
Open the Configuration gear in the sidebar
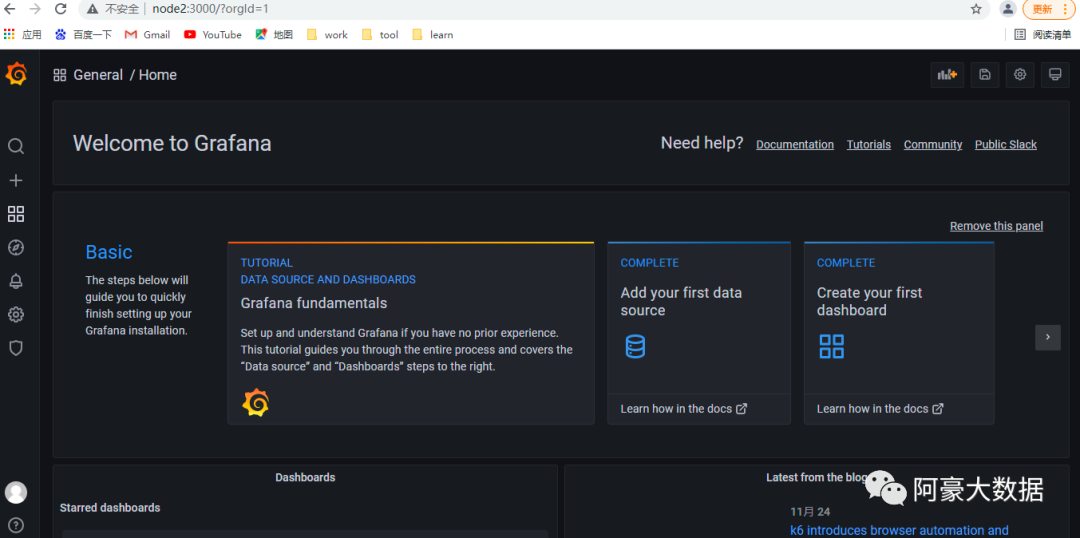pyautogui.click(x=16, y=315)
